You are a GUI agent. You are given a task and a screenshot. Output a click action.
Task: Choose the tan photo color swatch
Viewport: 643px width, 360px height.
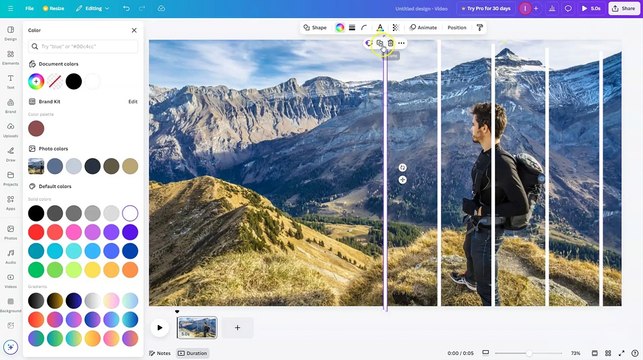[x=130, y=166]
